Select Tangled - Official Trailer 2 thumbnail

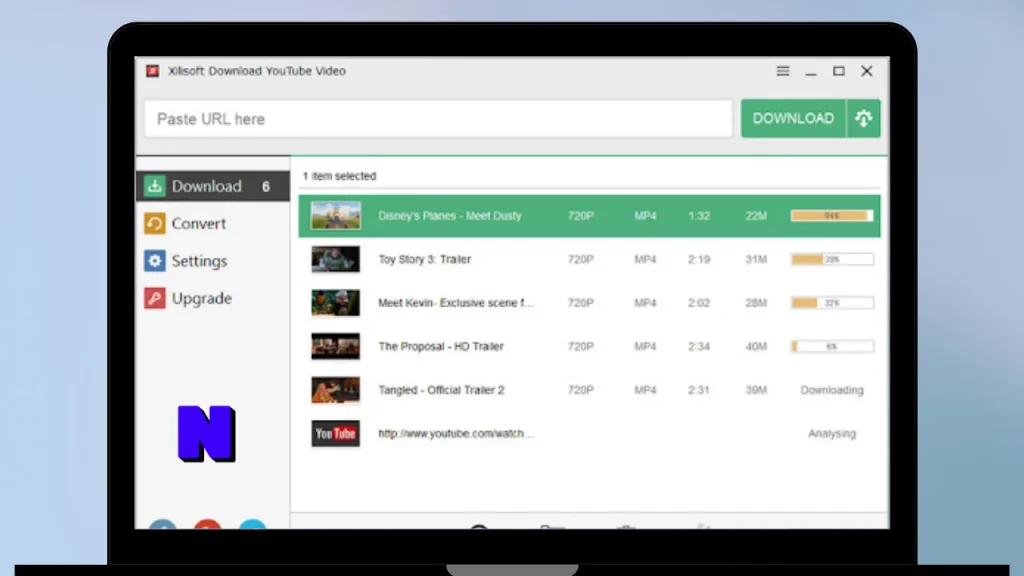pos(336,390)
